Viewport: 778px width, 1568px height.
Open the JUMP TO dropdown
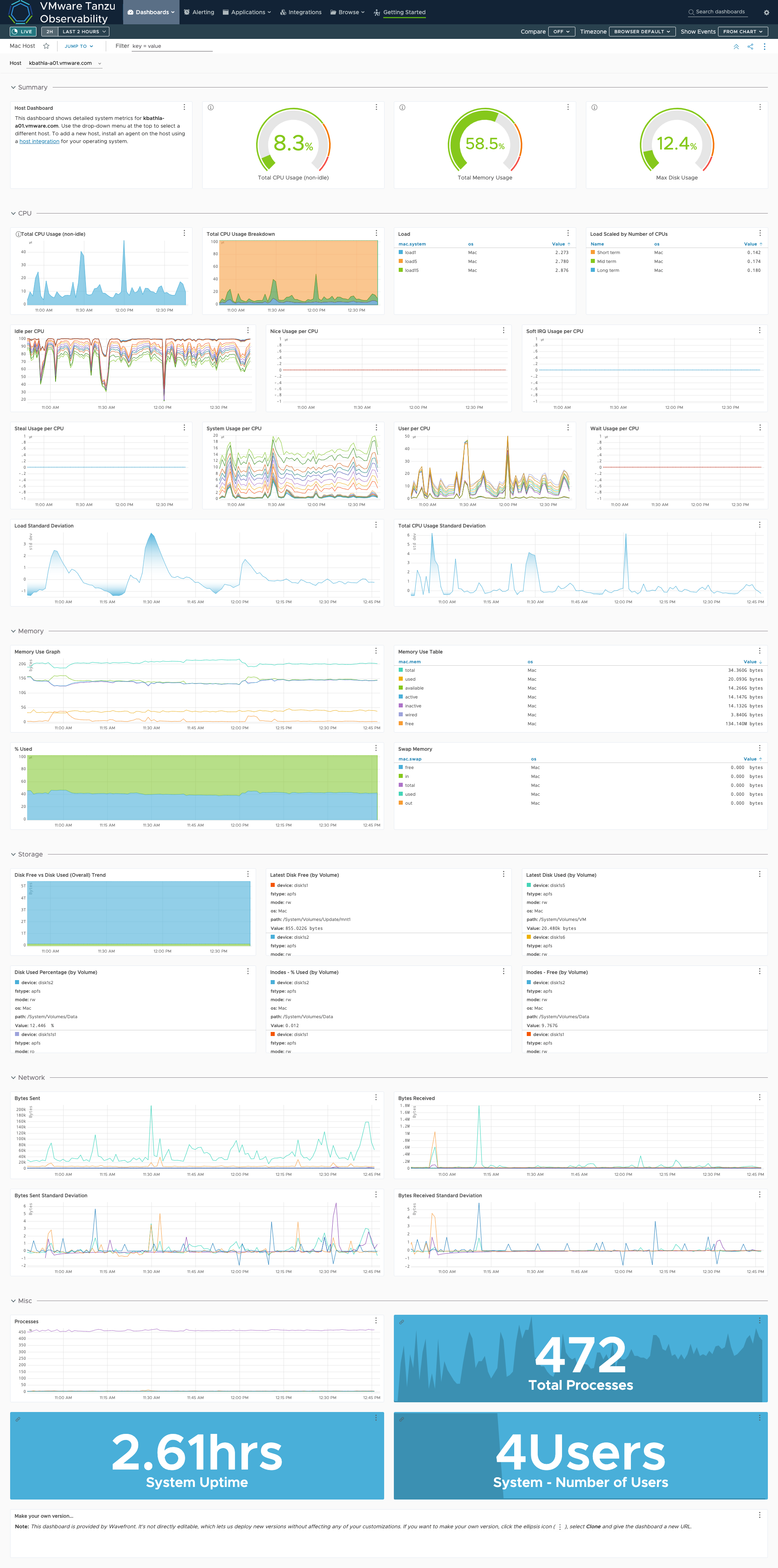click(79, 46)
